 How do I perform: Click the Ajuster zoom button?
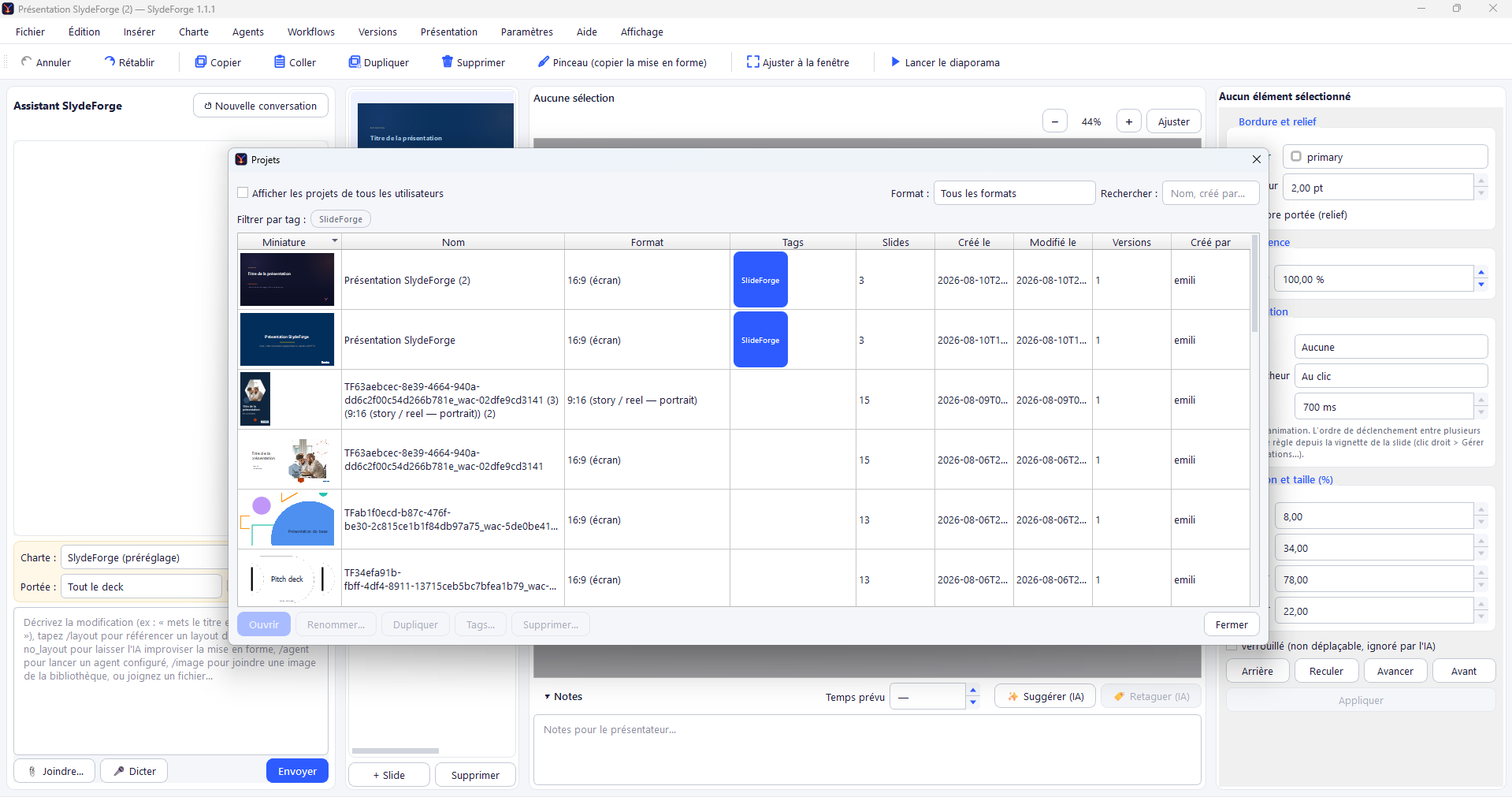[x=1174, y=121]
